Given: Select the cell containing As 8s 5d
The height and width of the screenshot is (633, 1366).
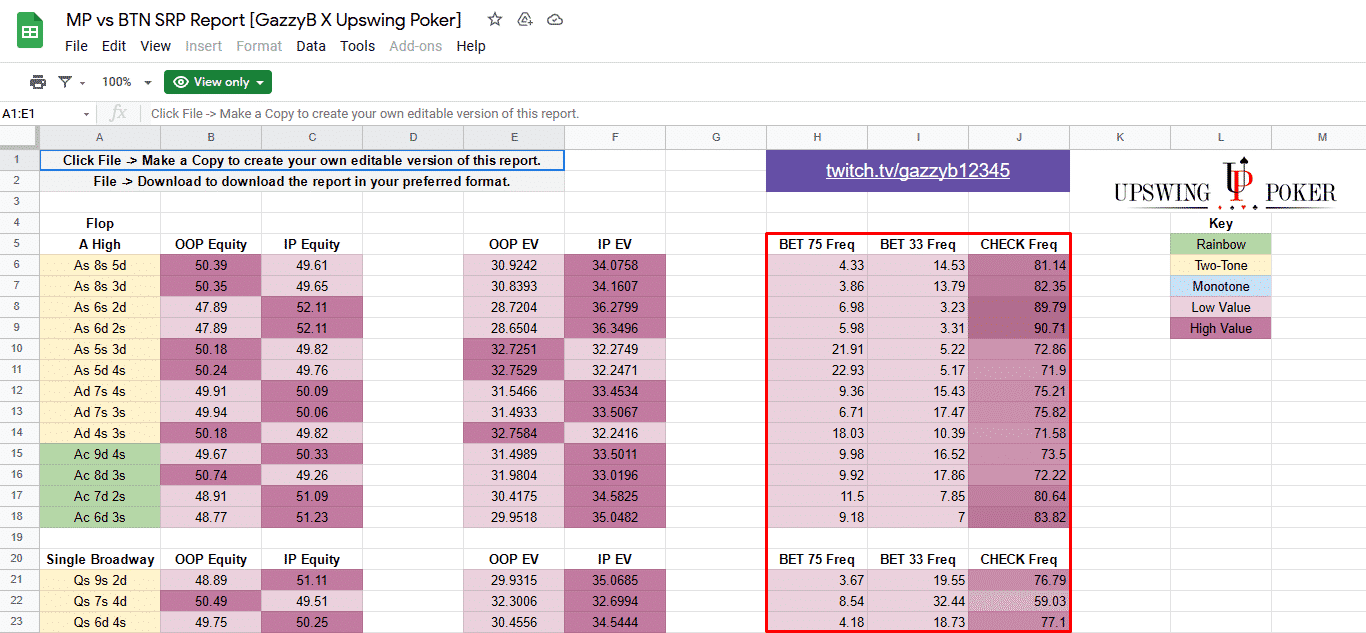Looking at the screenshot, I should click(x=99, y=265).
